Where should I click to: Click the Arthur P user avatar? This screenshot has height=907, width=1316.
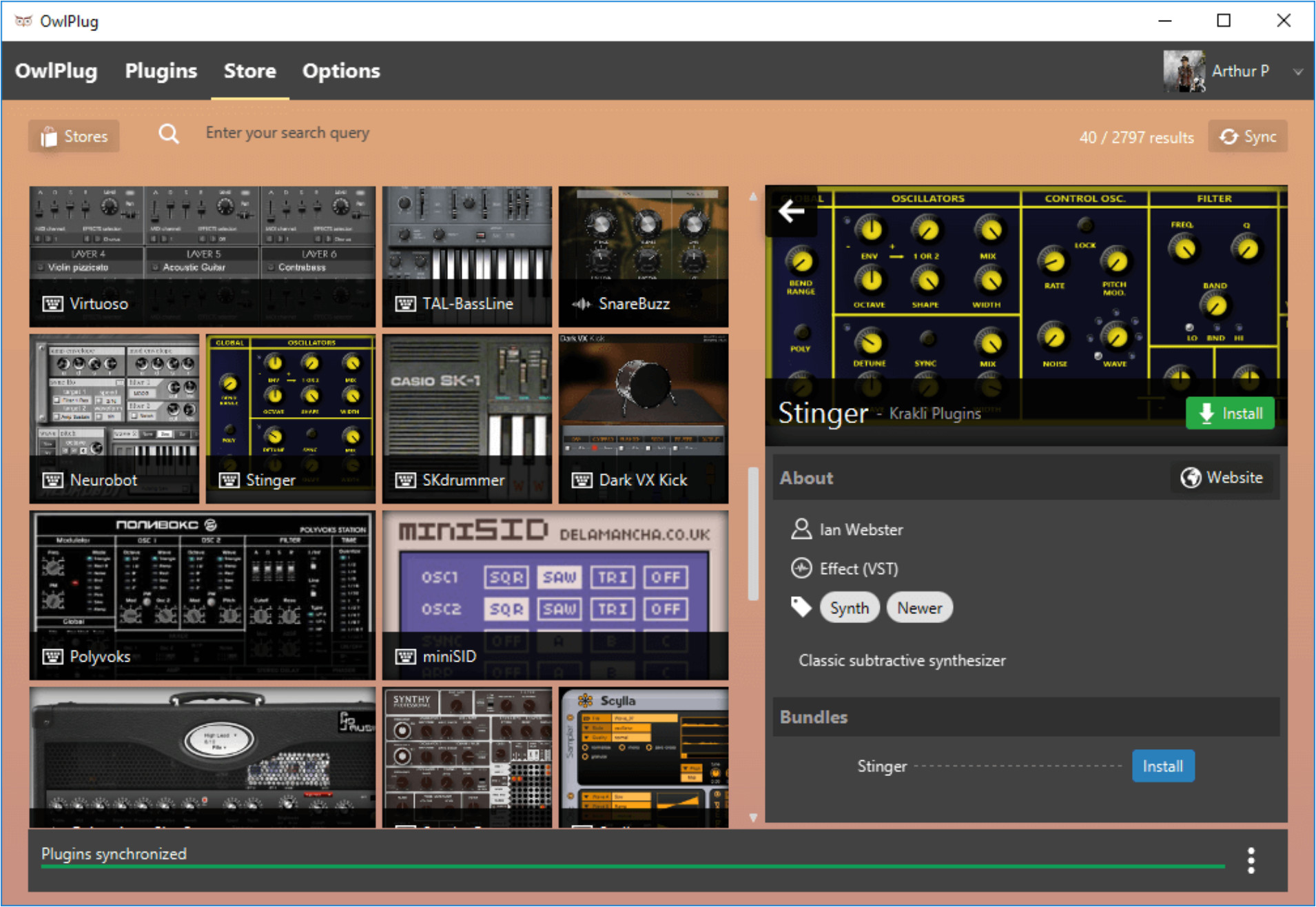[x=1184, y=71]
